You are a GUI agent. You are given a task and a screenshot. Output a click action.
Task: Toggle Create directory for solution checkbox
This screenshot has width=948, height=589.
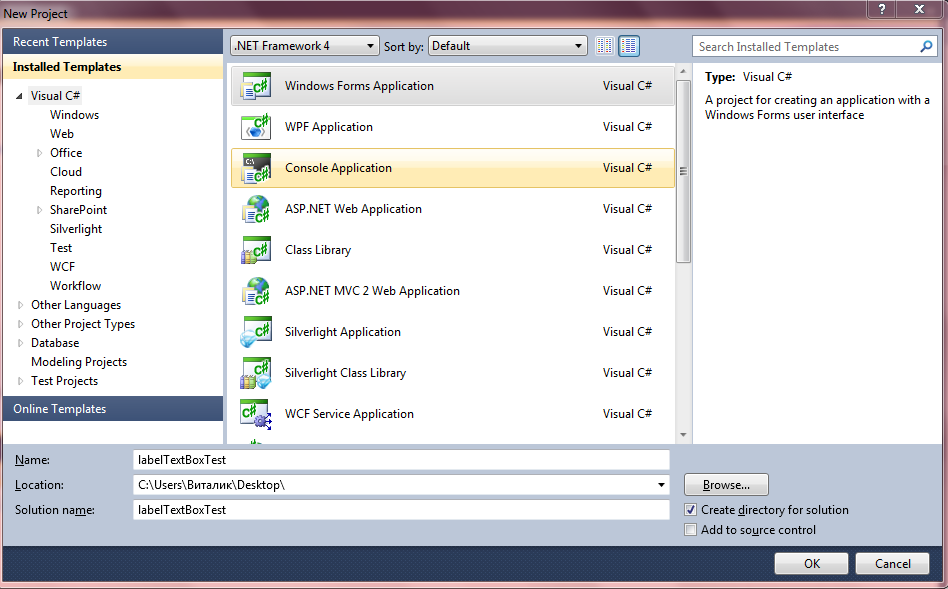690,510
